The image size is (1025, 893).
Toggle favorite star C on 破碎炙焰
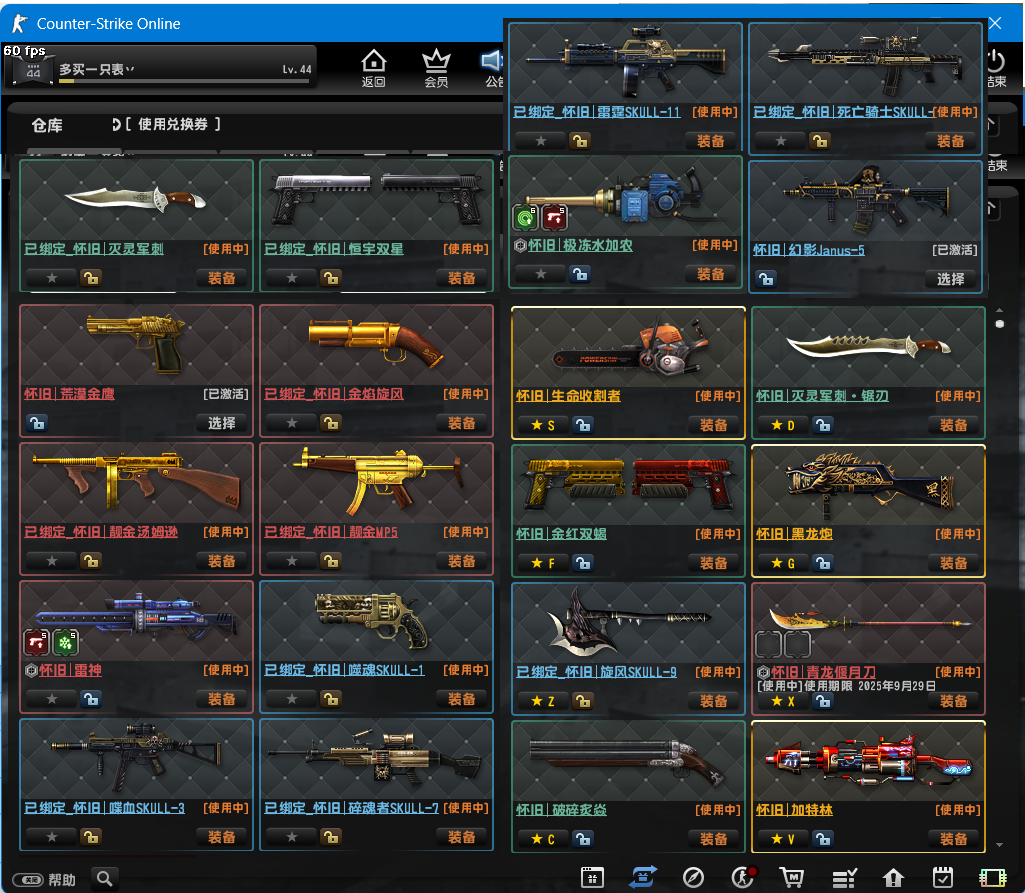pos(543,839)
